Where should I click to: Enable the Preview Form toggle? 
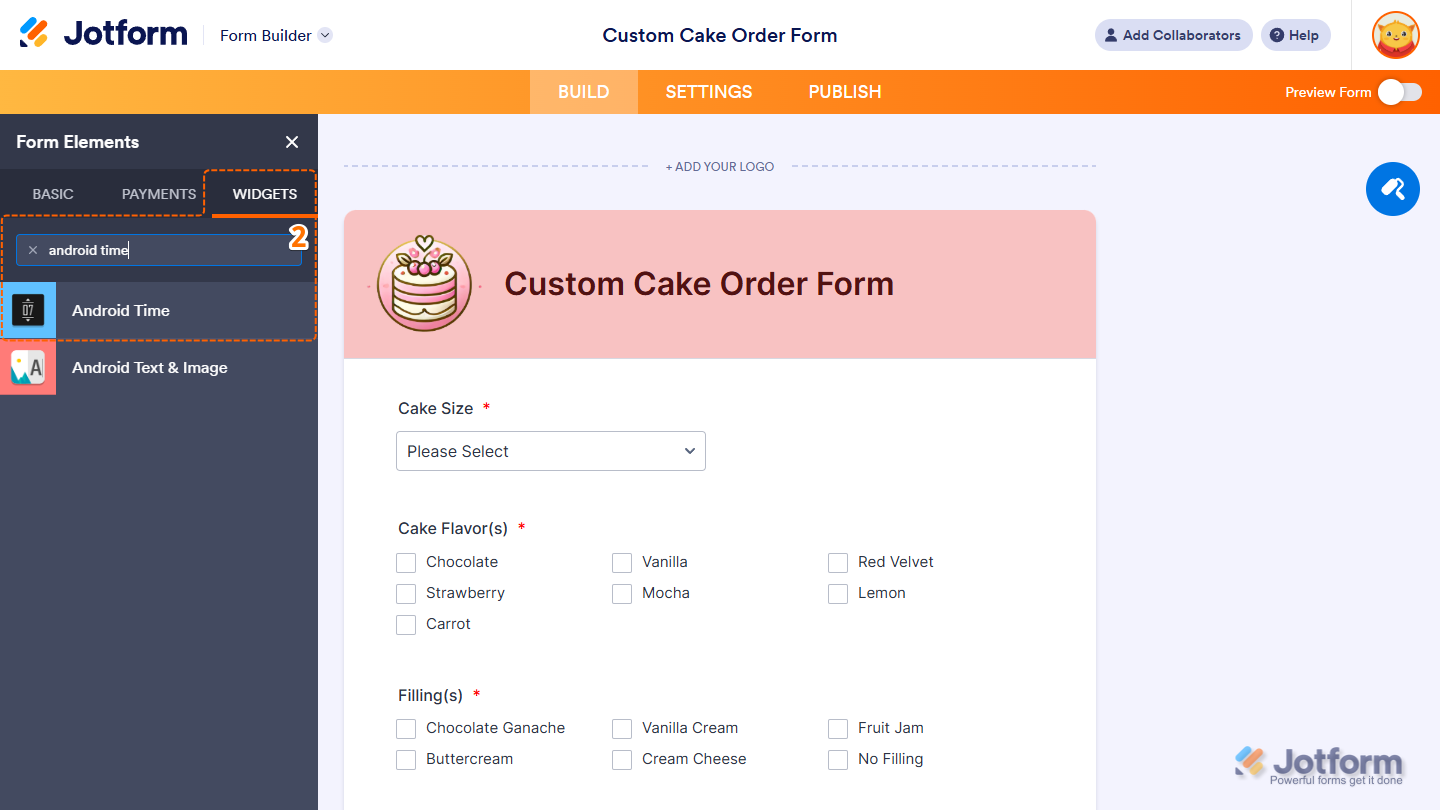point(1399,91)
